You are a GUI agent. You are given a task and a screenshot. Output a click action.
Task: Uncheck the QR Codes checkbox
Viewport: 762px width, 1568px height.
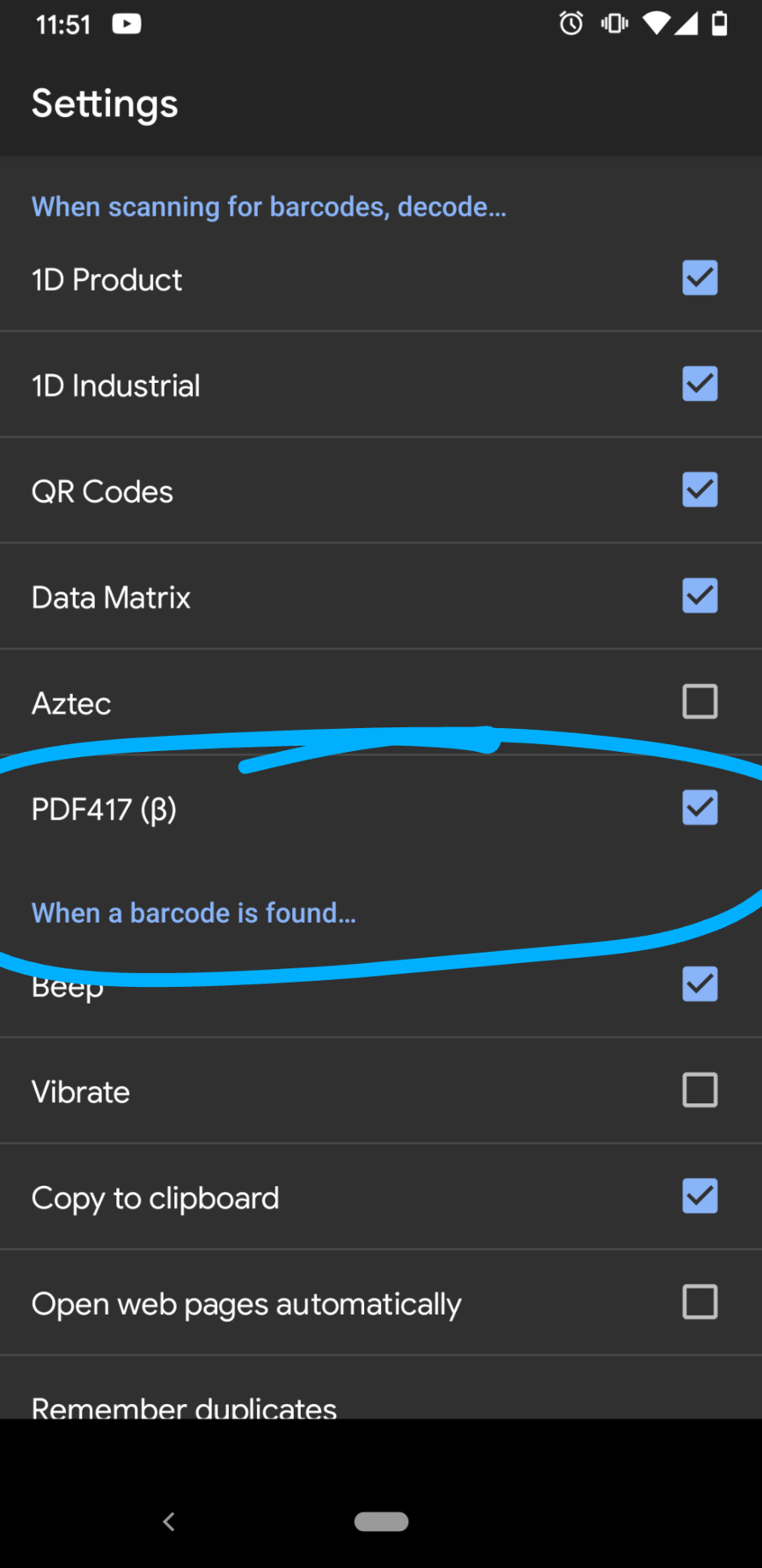tap(700, 490)
